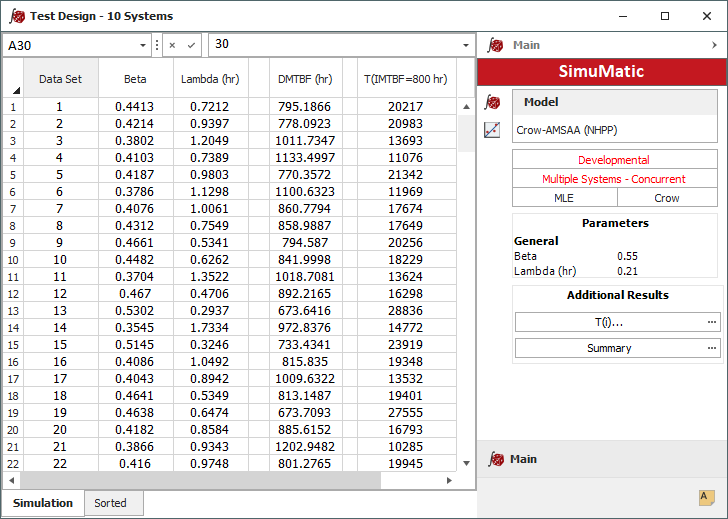Click the Developmental data type link

click(x=614, y=160)
